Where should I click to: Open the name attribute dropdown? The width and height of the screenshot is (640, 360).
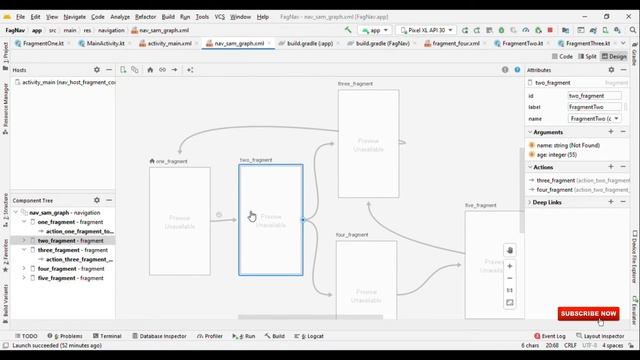pyautogui.click(x=616, y=118)
